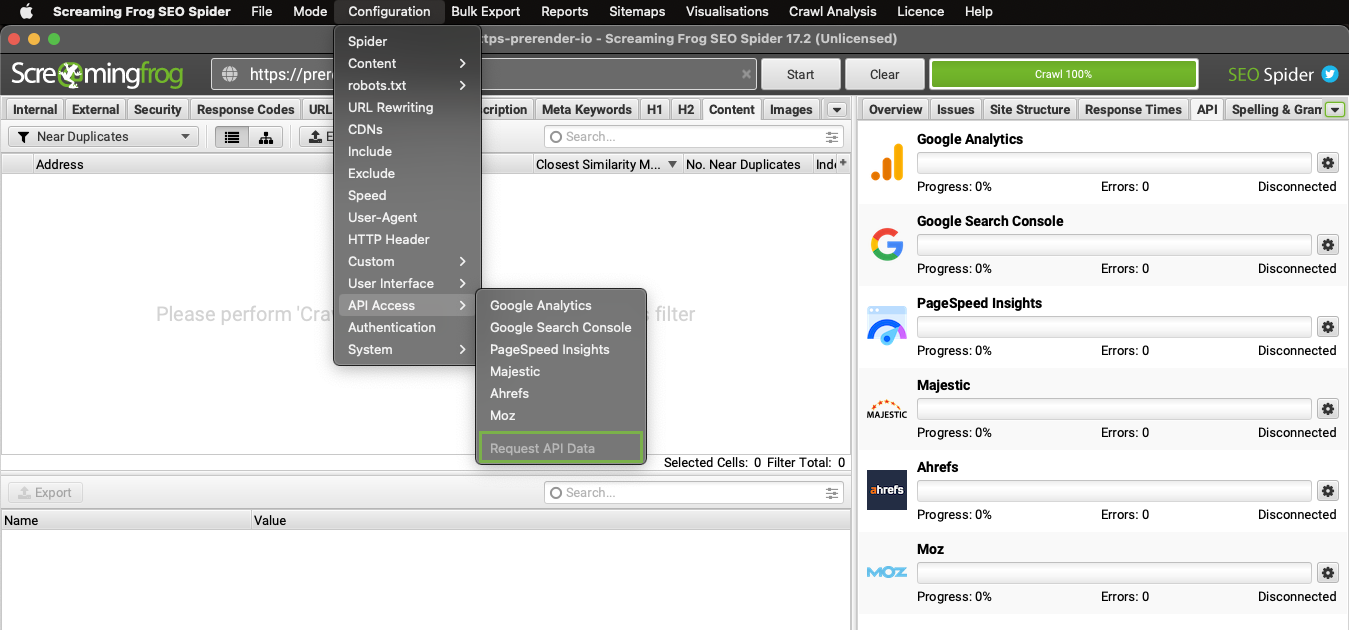This screenshot has height=630, width=1349.
Task: Open Near Duplicates filter dropdown
Action: (x=103, y=137)
